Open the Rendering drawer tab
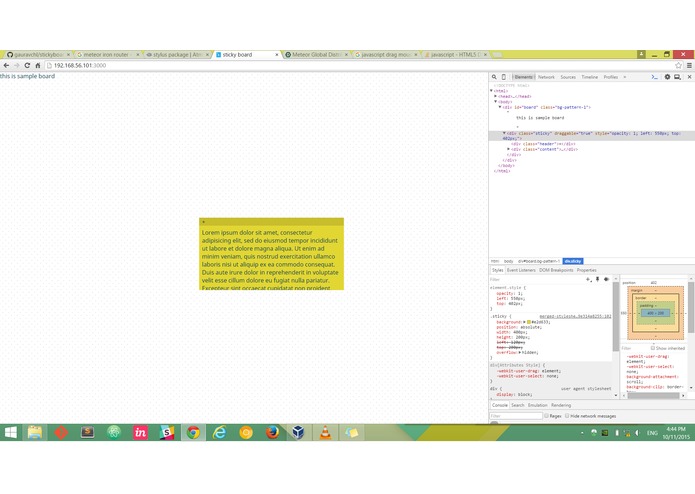The image size is (695, 494). [561, 405]
